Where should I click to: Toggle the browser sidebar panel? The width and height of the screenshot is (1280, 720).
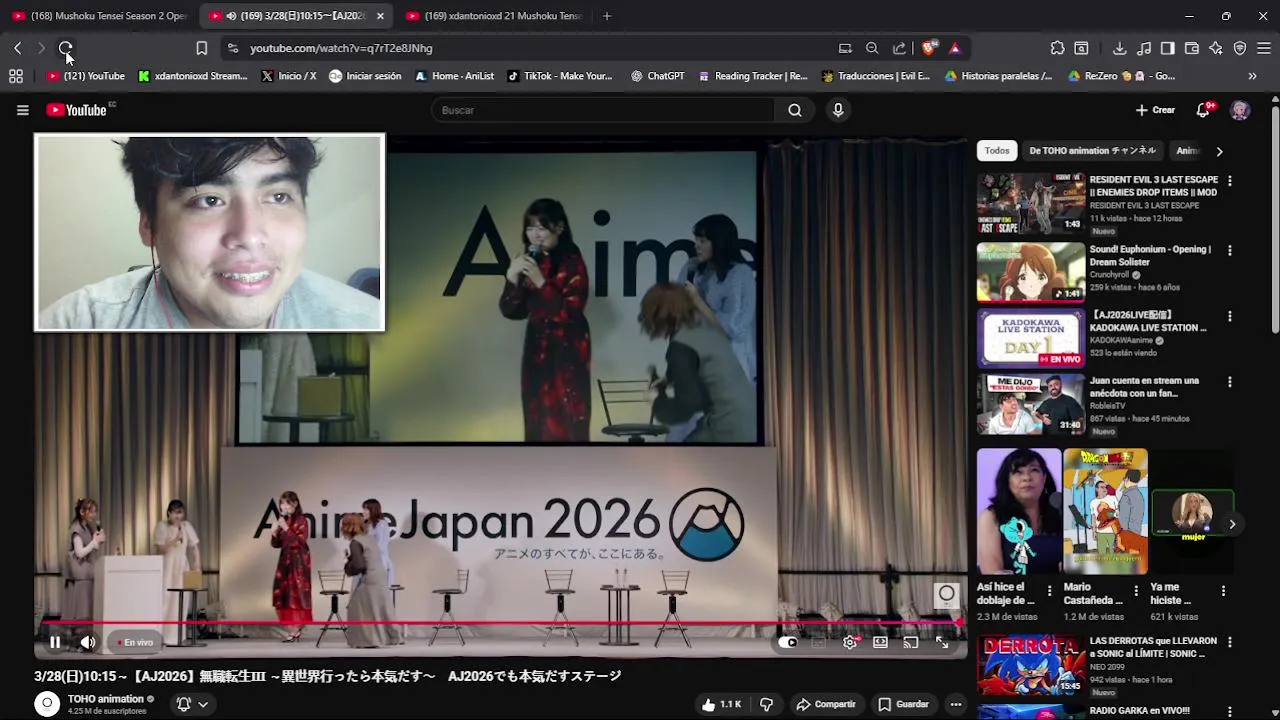[1167, 48]
